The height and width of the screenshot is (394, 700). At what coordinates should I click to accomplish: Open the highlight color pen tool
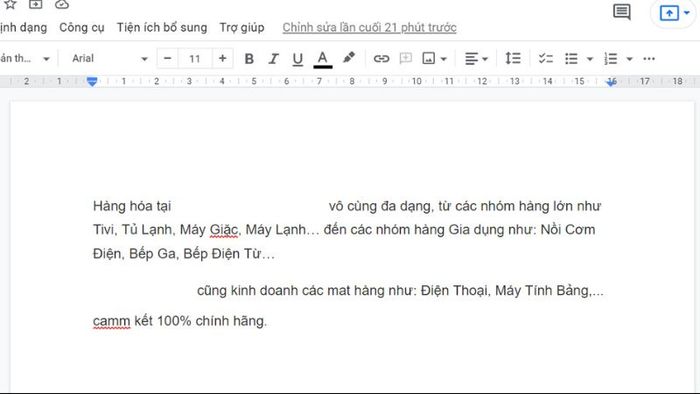pyautogui.click(x=349, y=58)
